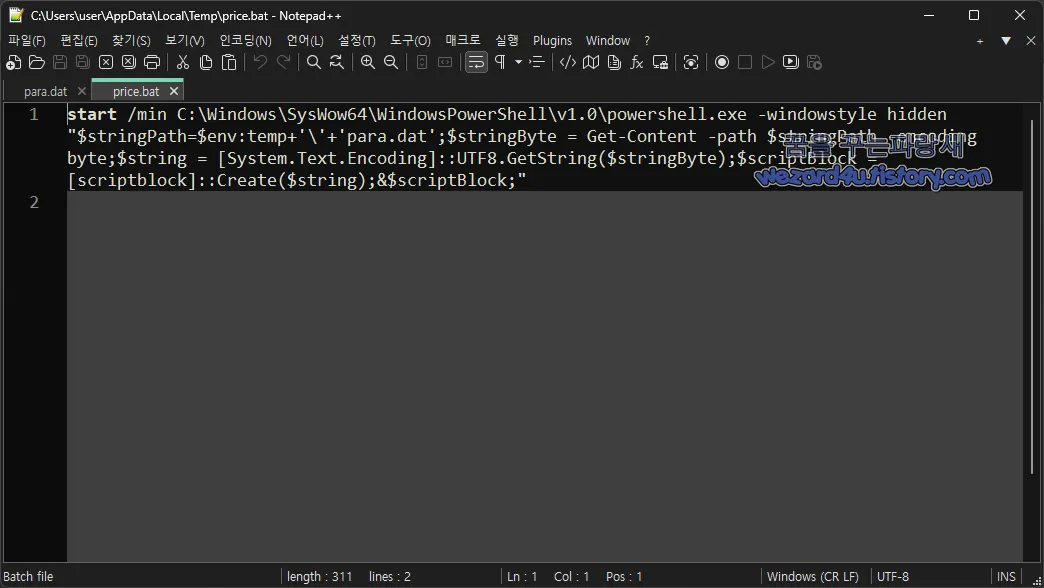The image size is (1044, 588).
Task: Toggle synchronize horizontal scrolling icon
Action: coord(445,63)
